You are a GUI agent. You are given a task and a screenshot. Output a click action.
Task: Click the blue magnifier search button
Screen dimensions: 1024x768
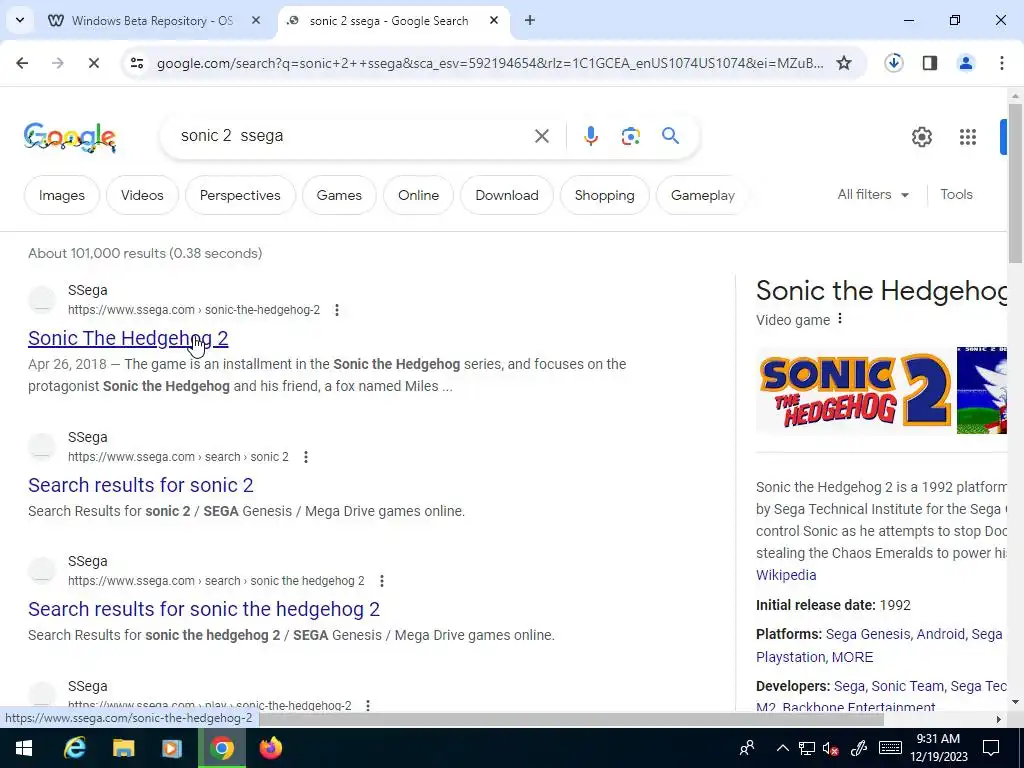click(x=670, y=136)
